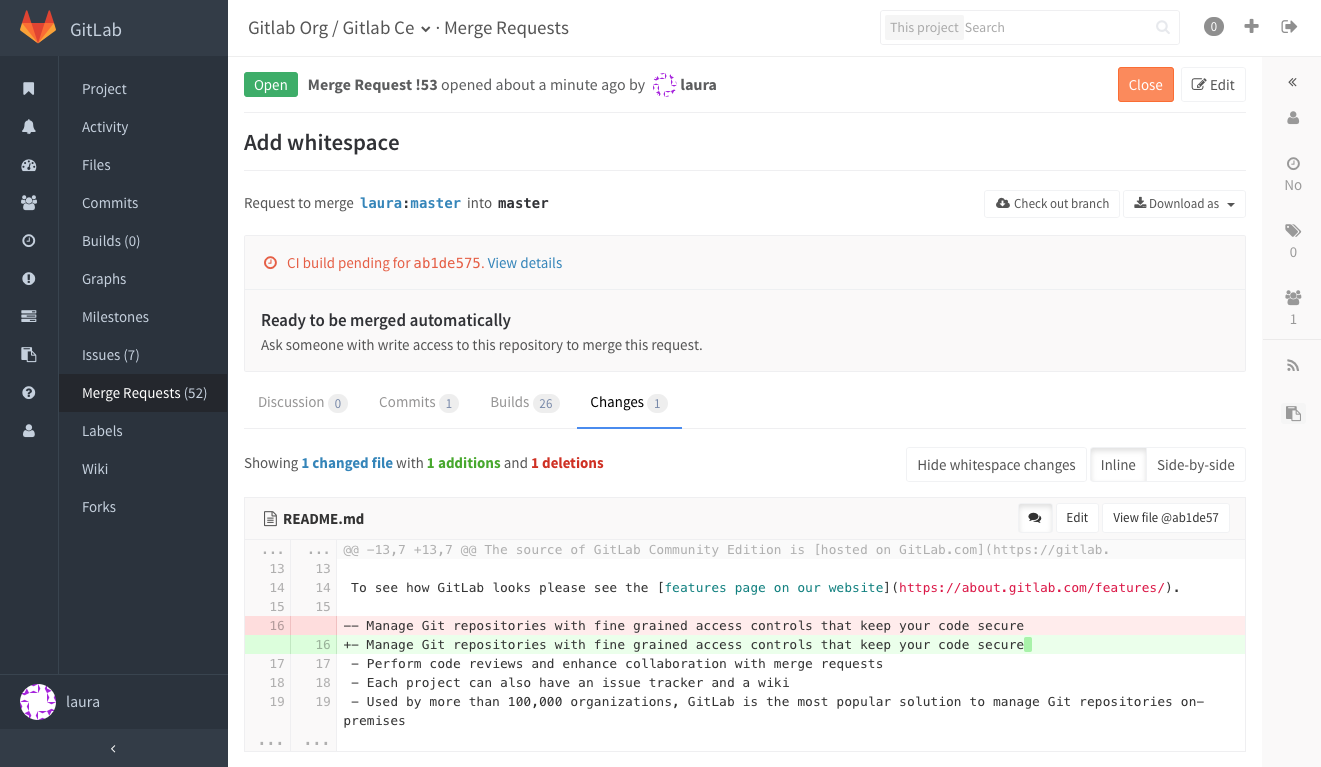1321x767 pixels.
Task: Click the plus icon to create new project
Action: tap(1251, 27)
